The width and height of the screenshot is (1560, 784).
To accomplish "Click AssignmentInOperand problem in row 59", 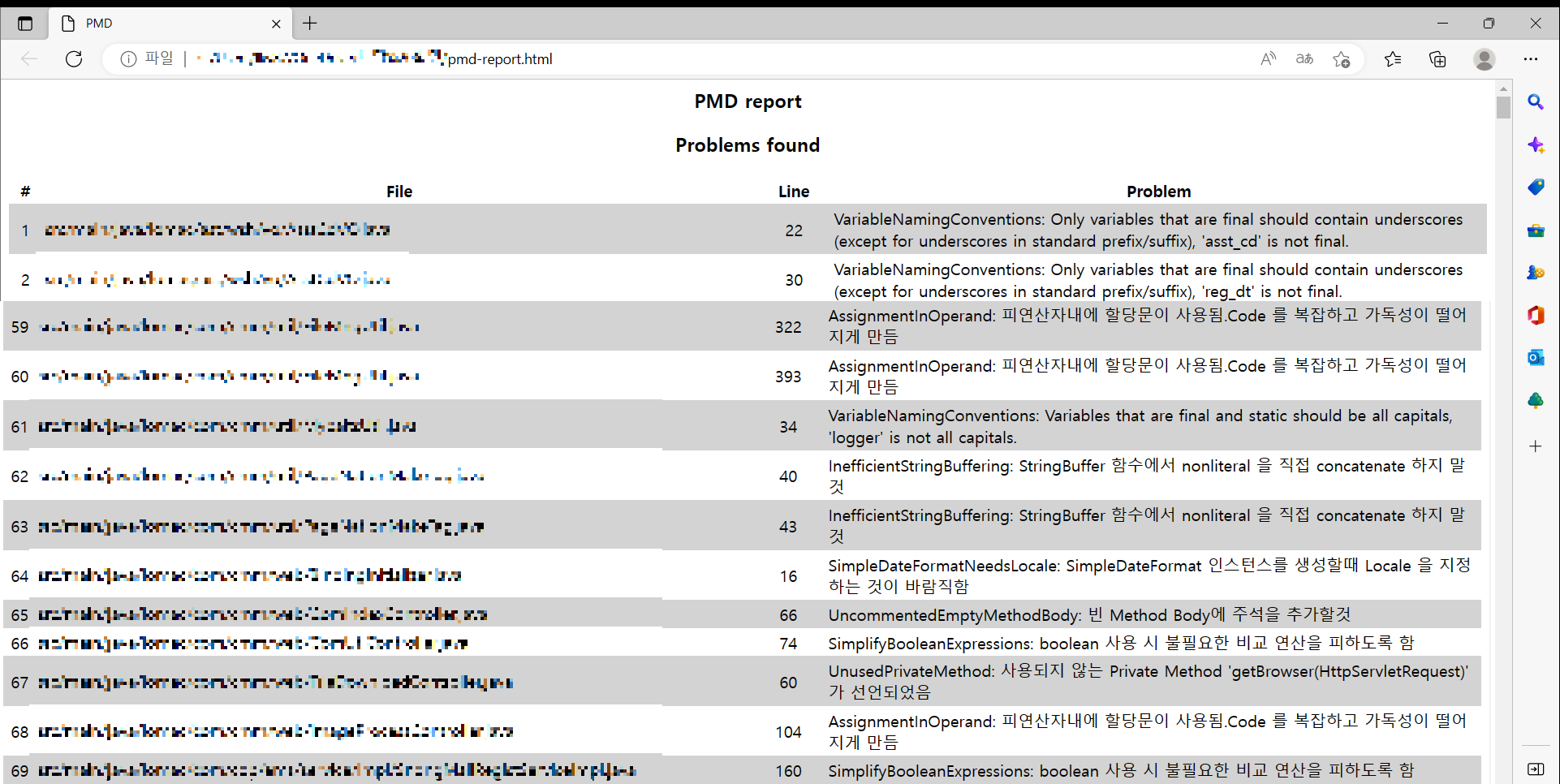I will [x=1147, y=326].
